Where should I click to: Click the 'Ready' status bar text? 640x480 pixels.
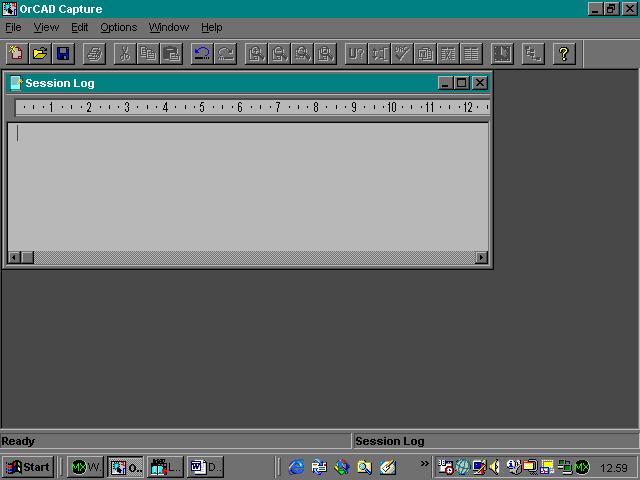[18, 441]
